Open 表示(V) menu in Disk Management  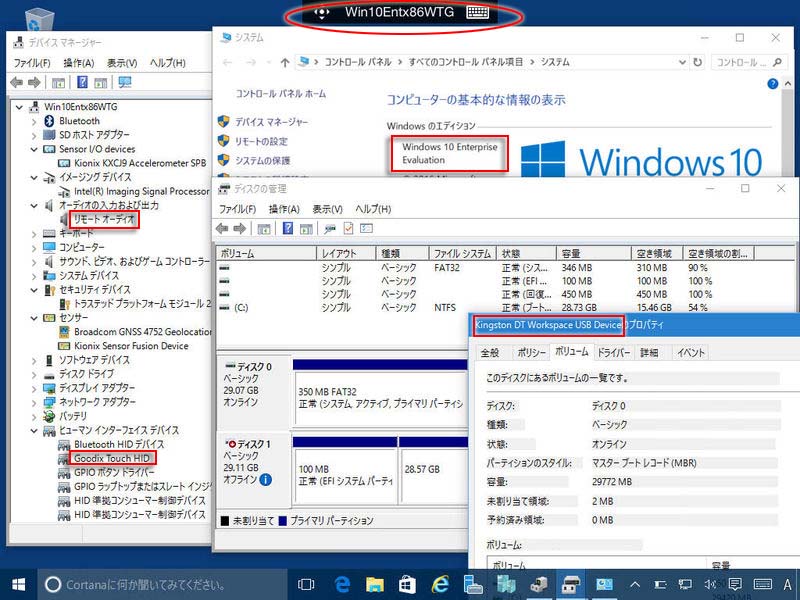[328, 209]
